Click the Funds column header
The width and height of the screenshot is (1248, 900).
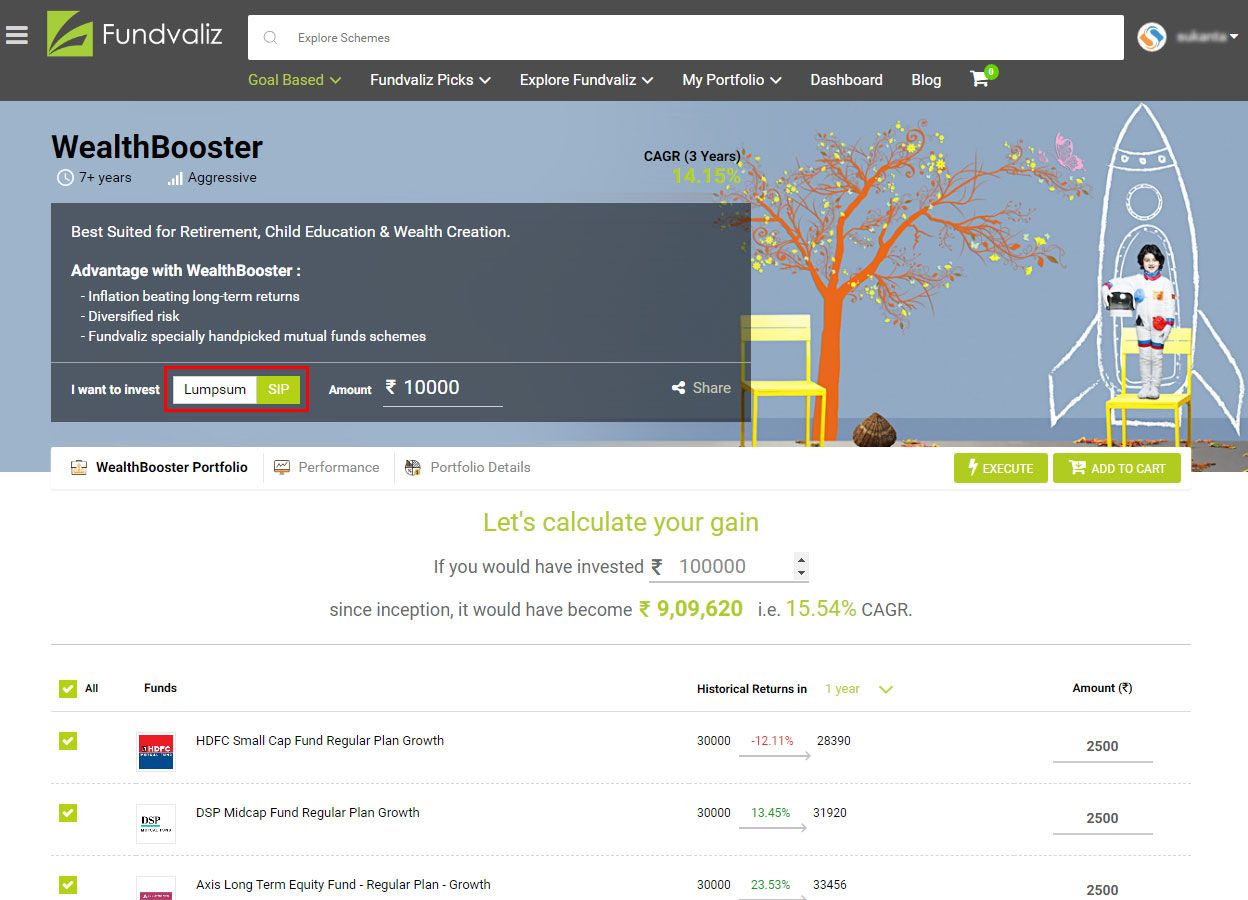160,688
